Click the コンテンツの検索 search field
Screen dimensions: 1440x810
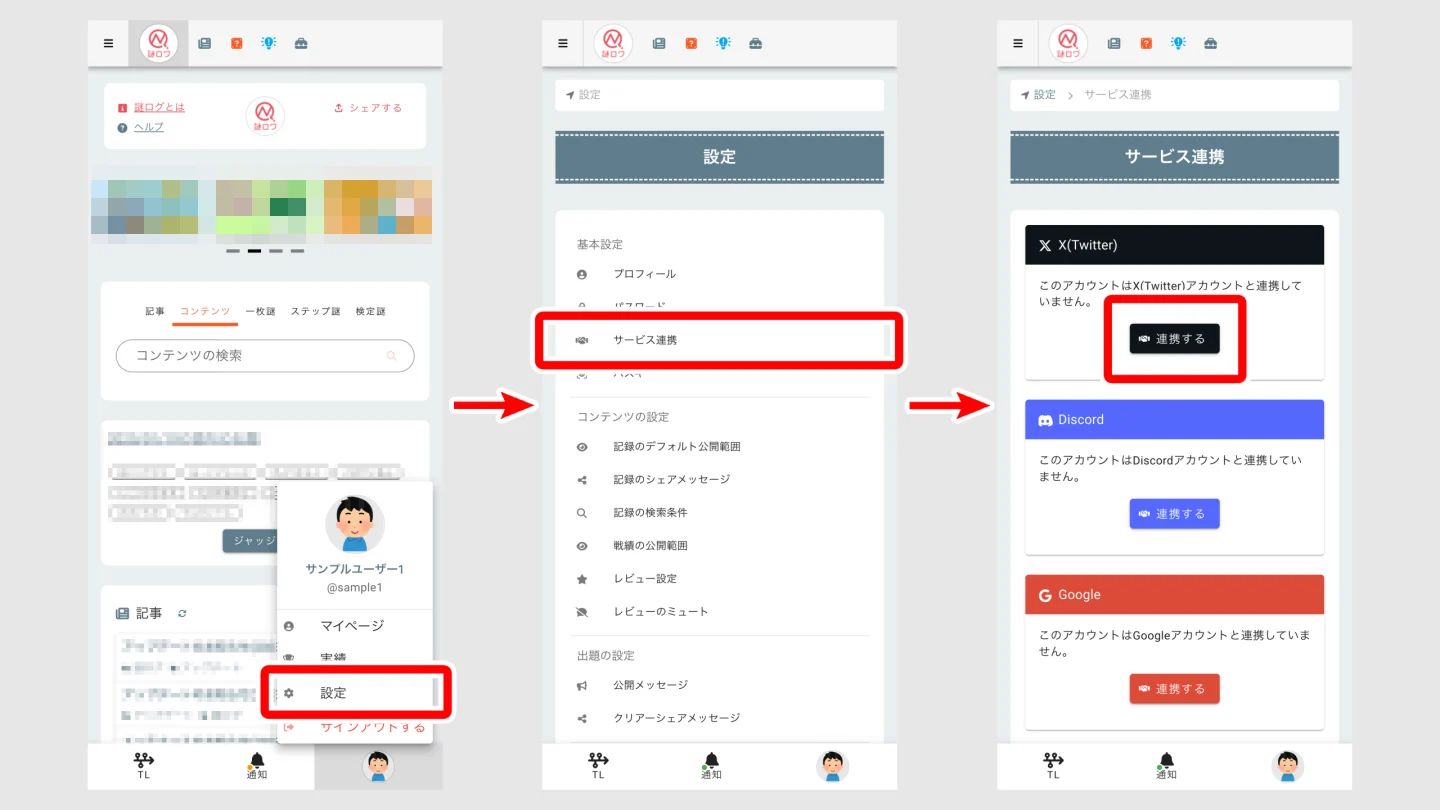tap(264, 356)
